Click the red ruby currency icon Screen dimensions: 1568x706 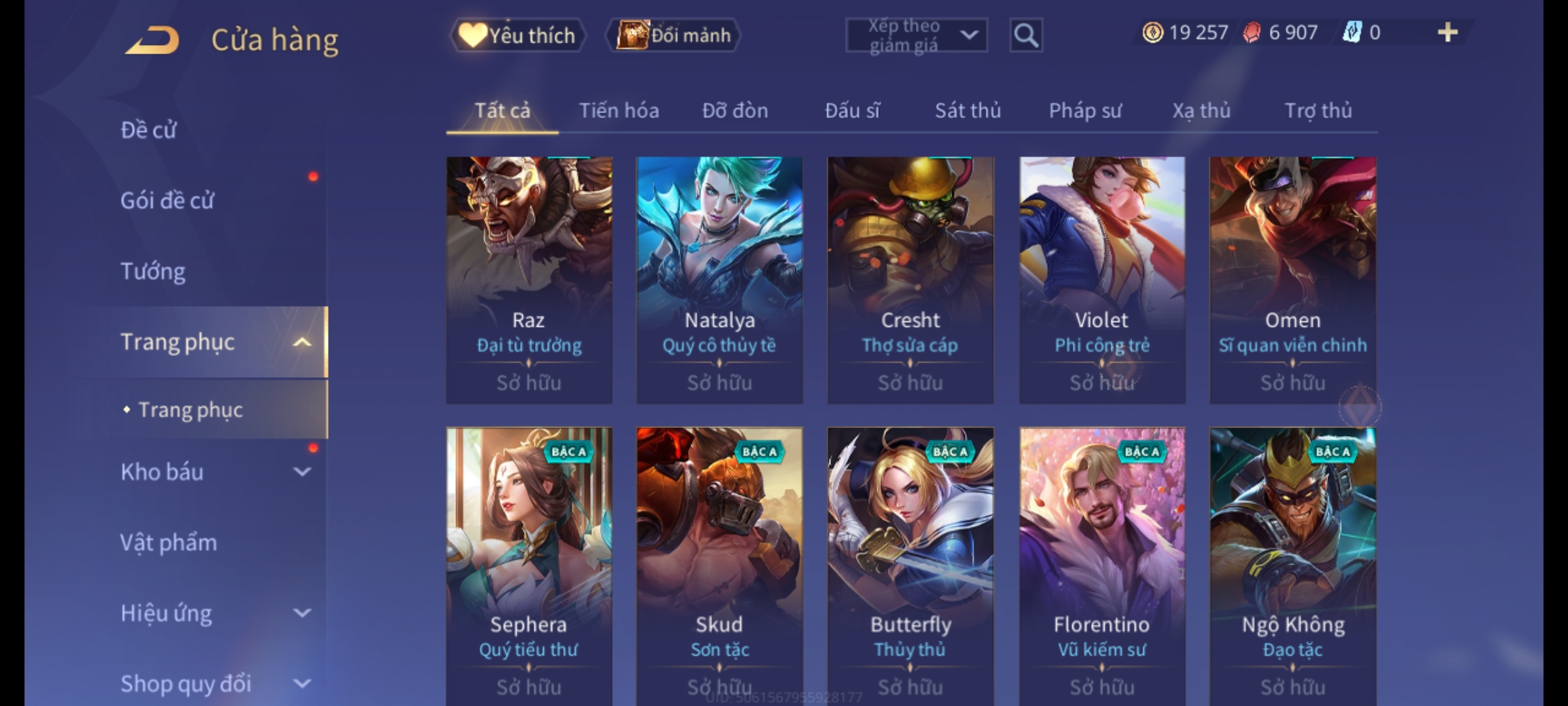coord(1251,33)
